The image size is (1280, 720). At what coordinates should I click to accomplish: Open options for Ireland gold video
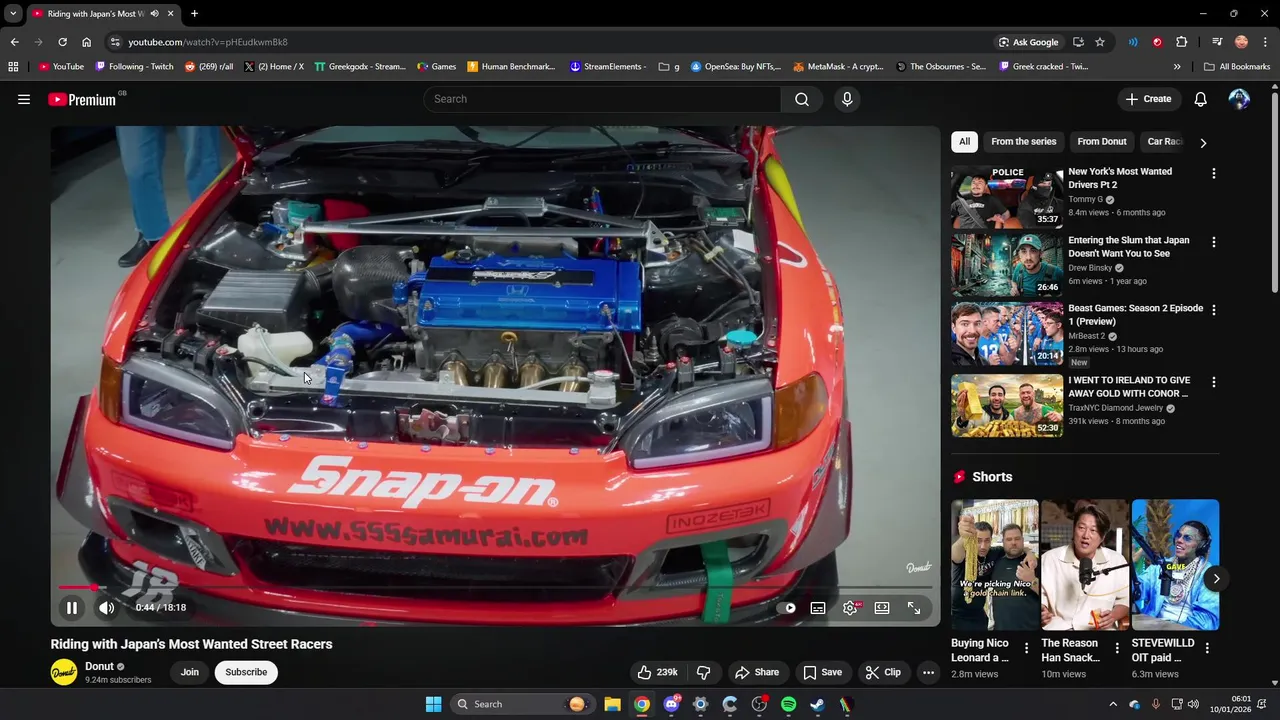[1214, 382]
